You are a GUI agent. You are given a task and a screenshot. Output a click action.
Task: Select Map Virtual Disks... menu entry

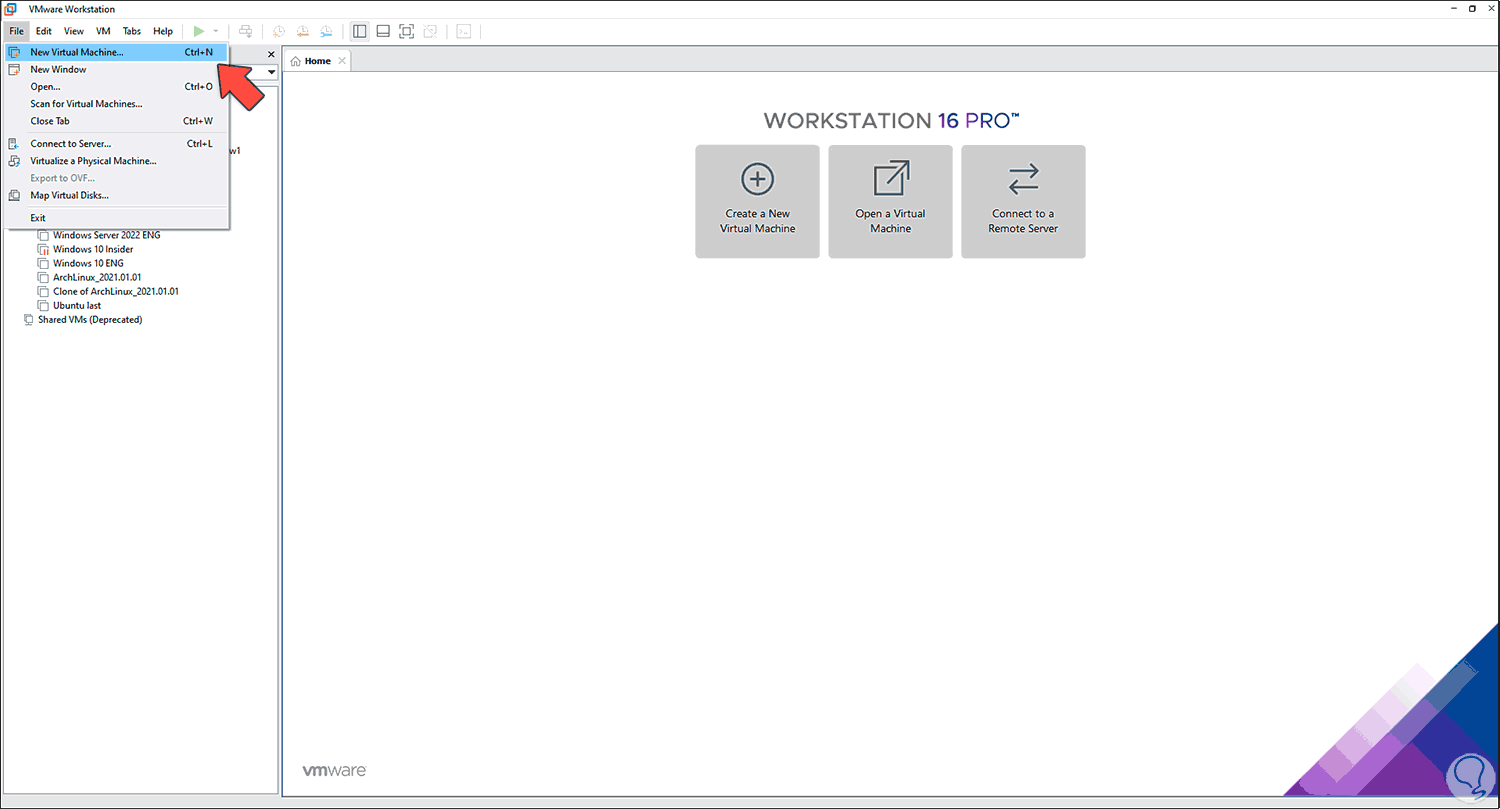[x=117, y=195]
